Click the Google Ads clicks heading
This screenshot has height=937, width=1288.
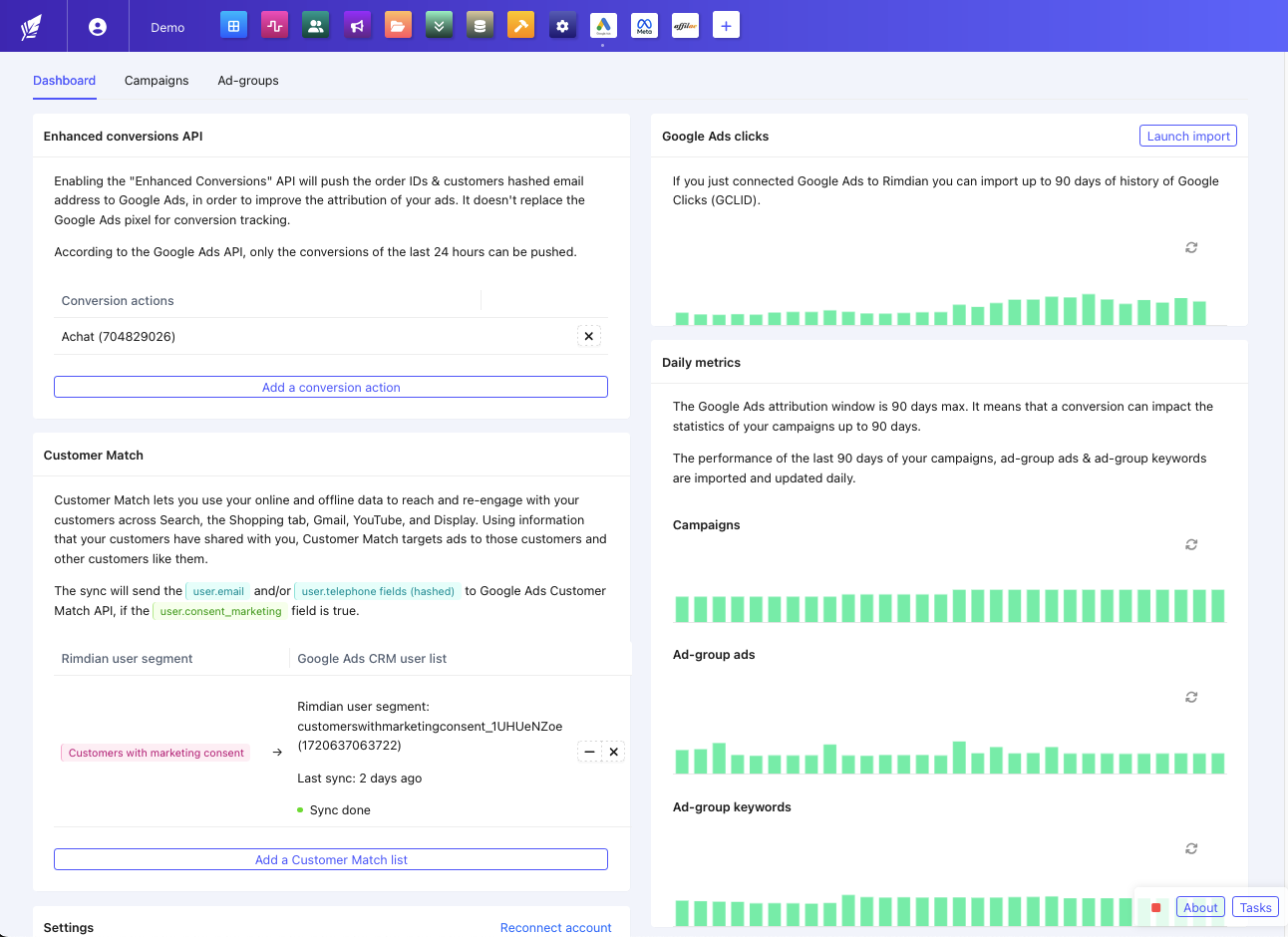[x=716, y=137]
